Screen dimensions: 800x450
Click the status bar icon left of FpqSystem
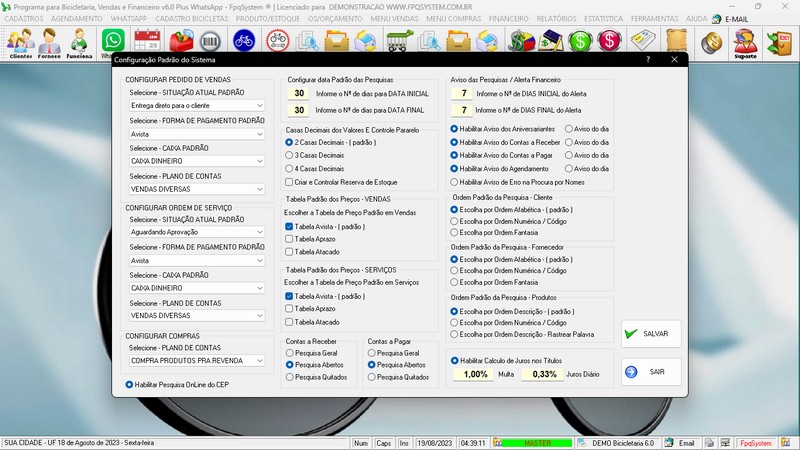(x=725, y=443)
